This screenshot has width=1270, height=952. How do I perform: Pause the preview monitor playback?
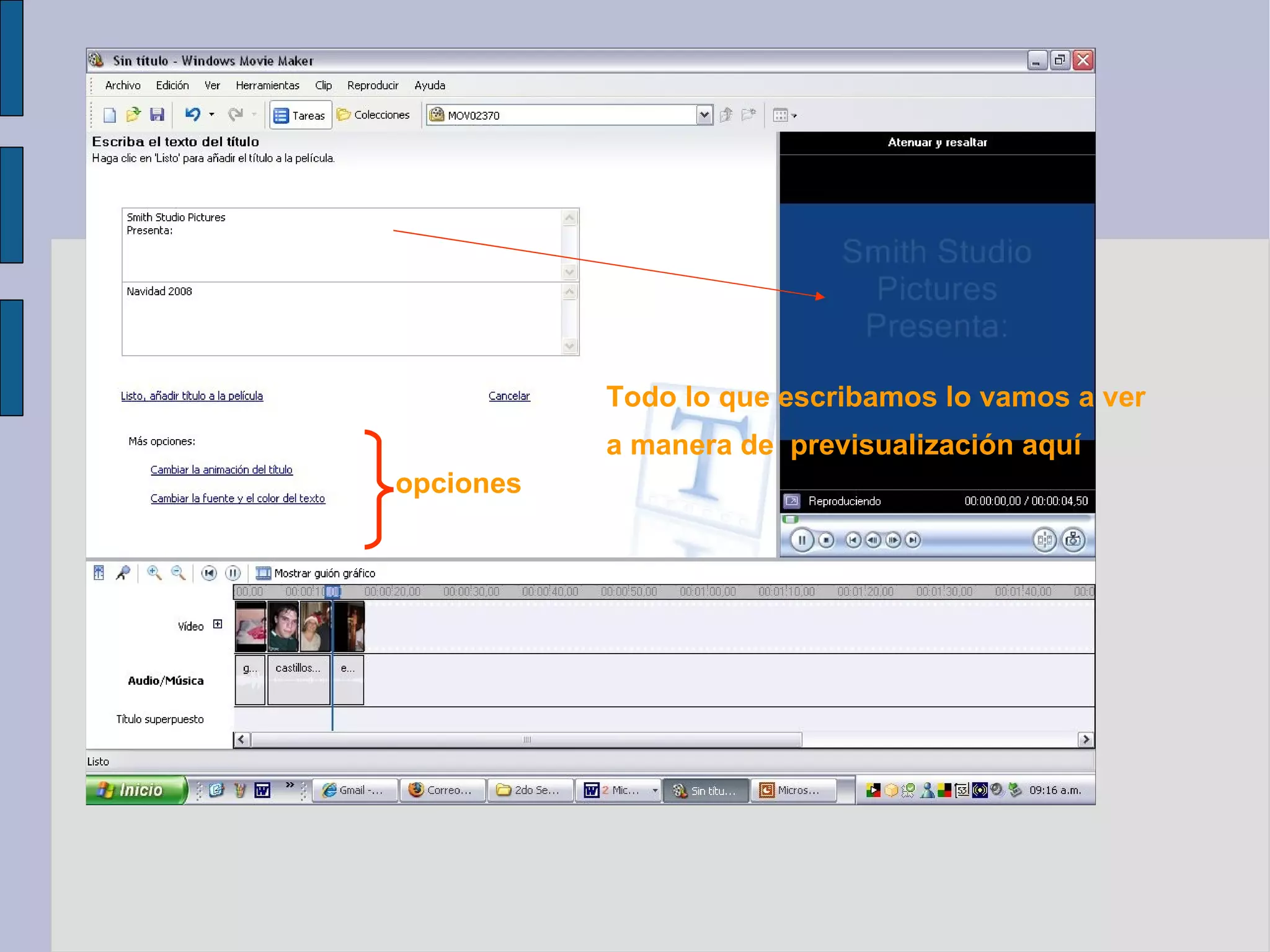[x=801, y=540]
